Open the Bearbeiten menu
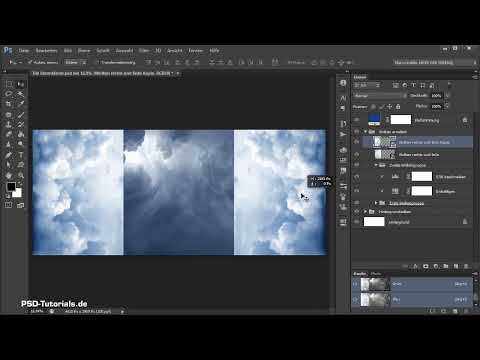Viewport: 480px width, 360px height. [x=46, y=51]
